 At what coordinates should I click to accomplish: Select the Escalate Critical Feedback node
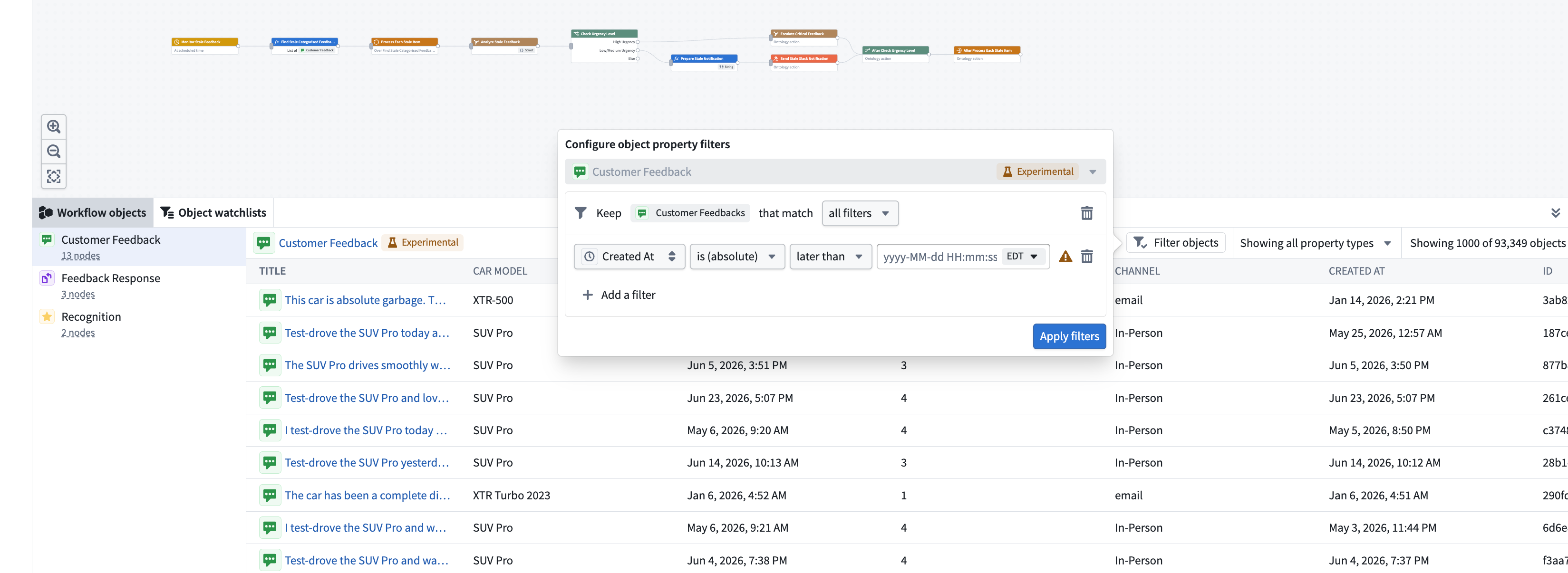(x=803, y=38)
